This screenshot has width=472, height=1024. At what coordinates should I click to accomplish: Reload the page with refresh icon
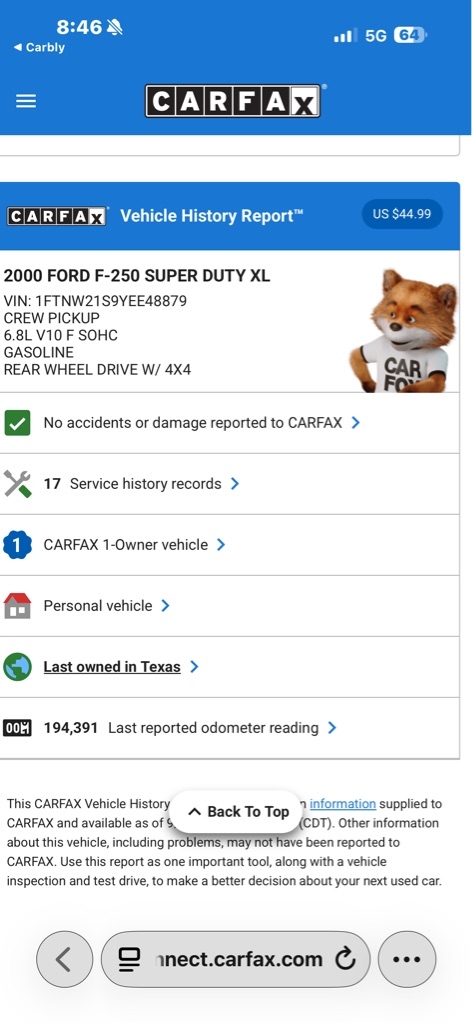click(x=345, y=959)
